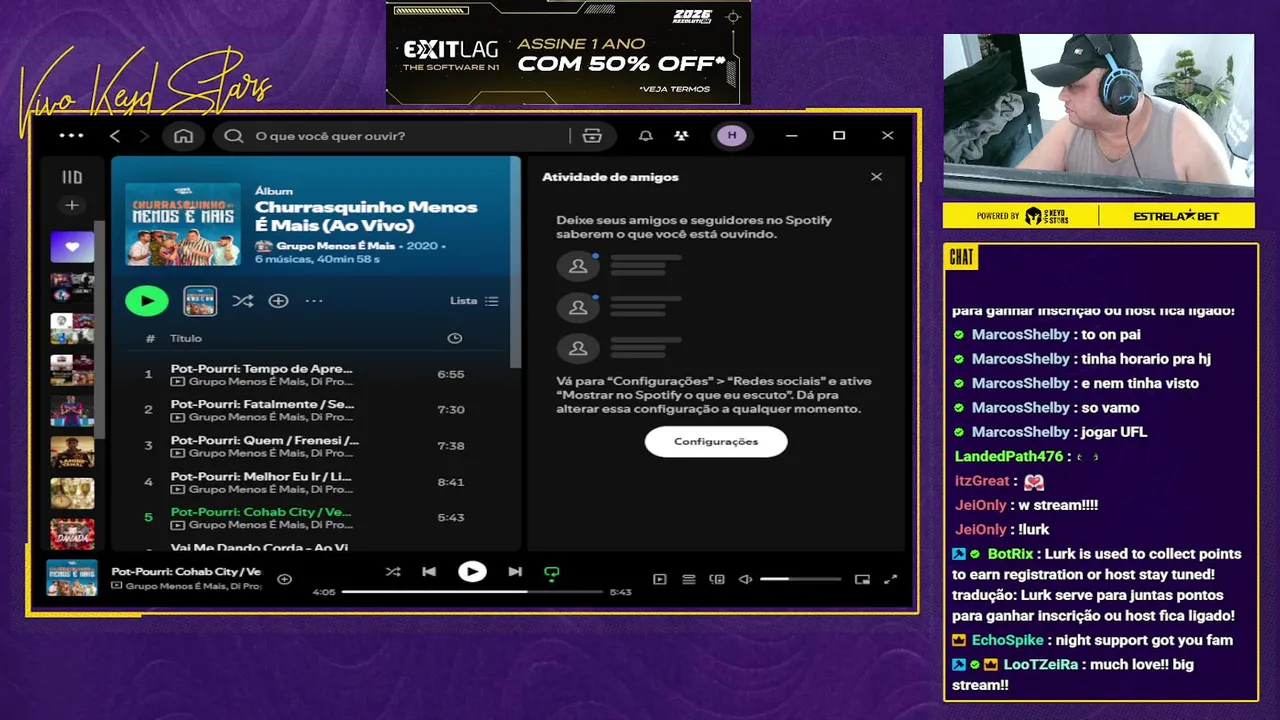
Task: Add current song with player bar plus
Action: (284, 579)
